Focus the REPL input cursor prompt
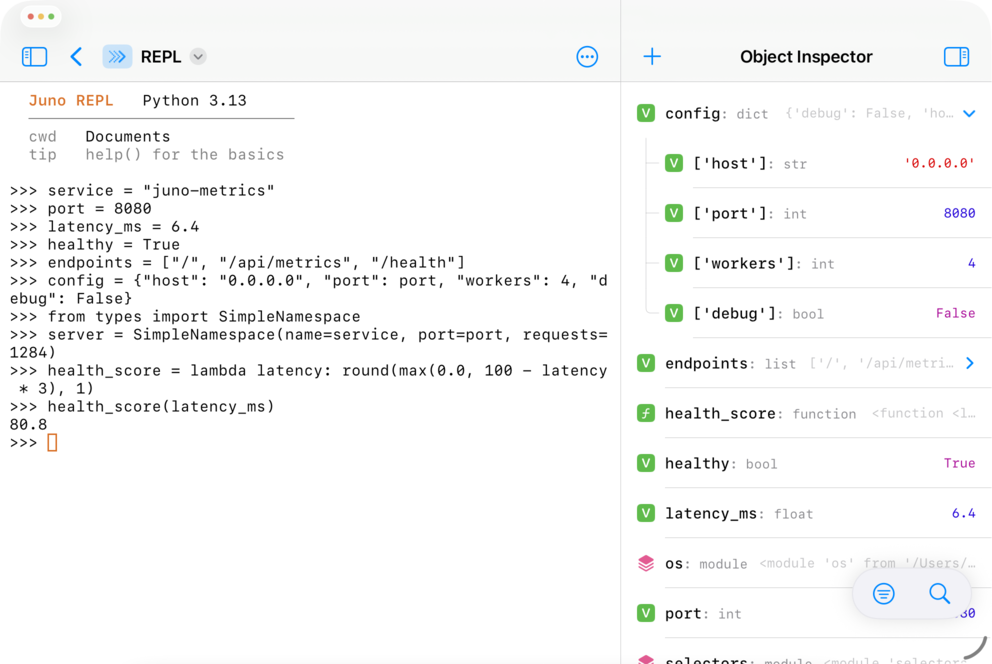 53,443
